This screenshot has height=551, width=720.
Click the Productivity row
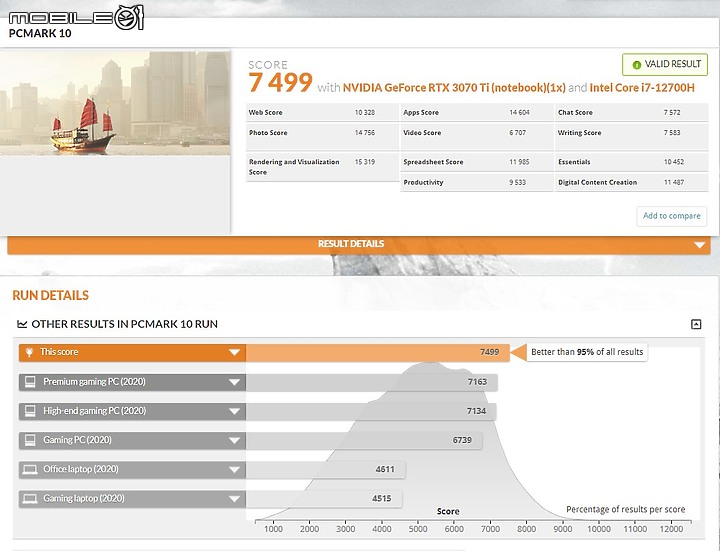477,182
